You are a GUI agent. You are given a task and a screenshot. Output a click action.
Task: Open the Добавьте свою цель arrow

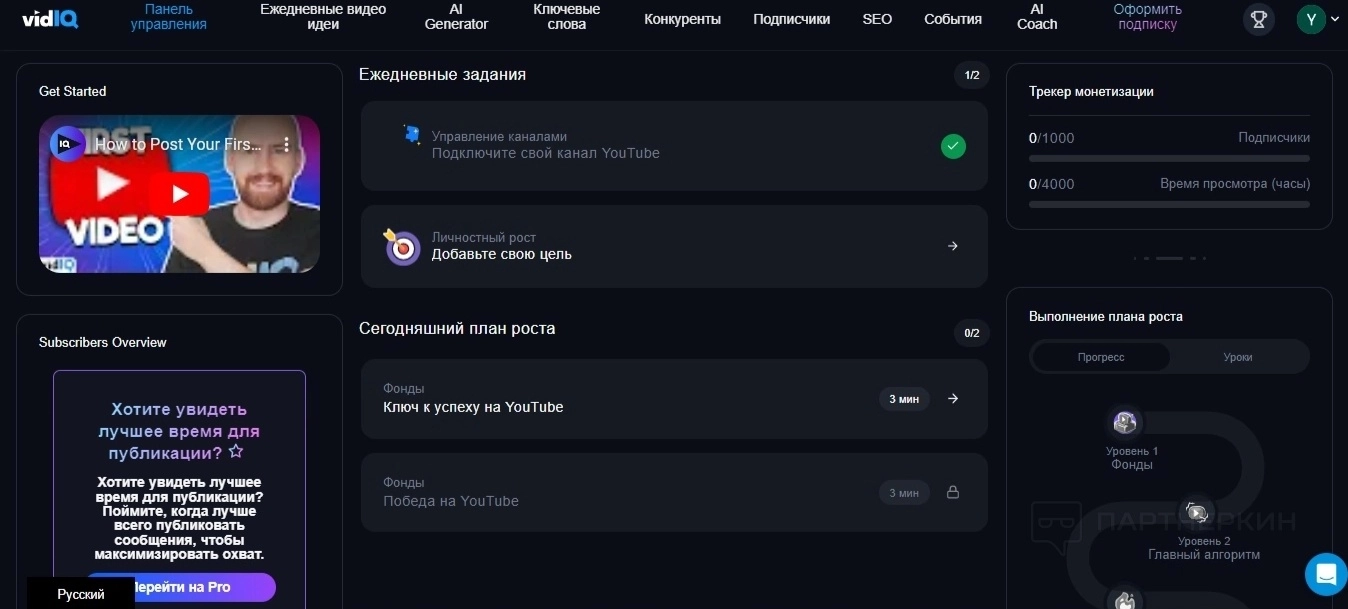pyautogui.click(x=953, y=246)
